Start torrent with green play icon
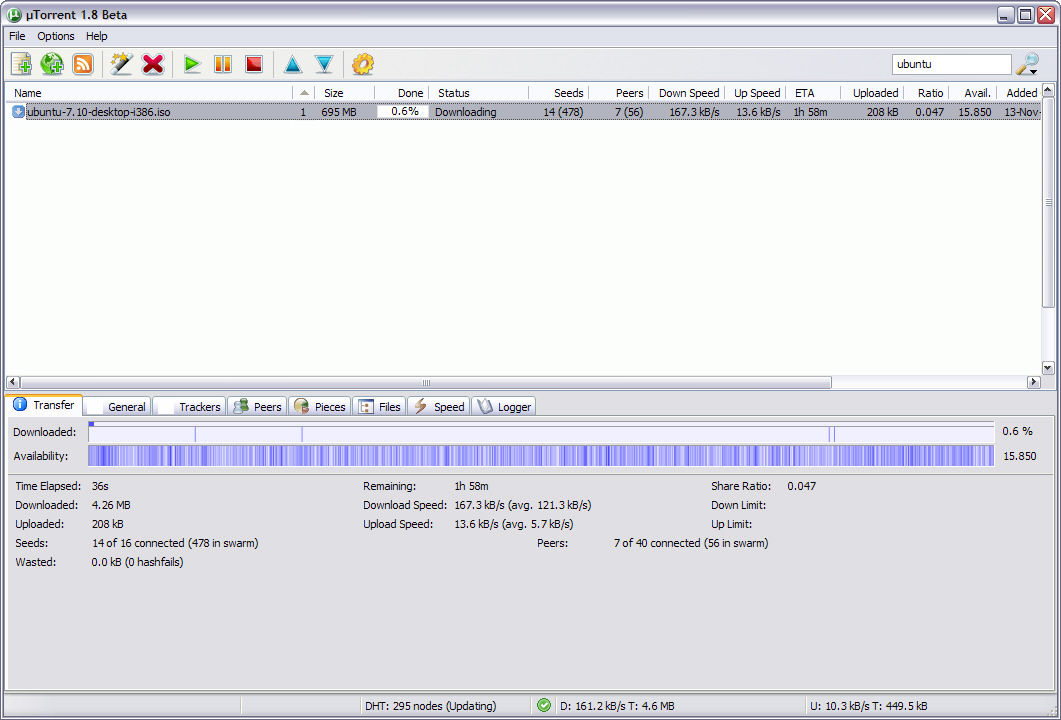 pos(192,64)
